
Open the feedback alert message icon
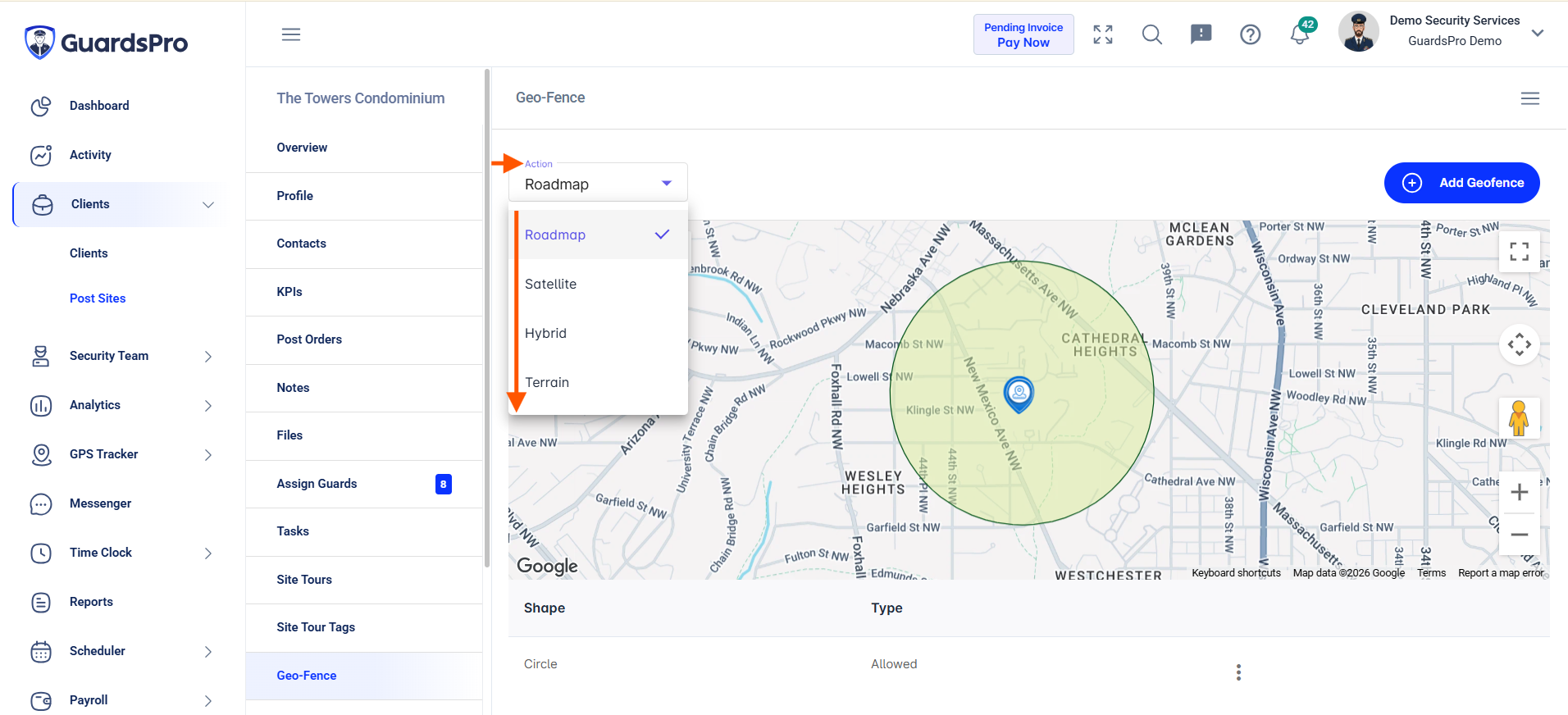[x=1201, y=34]
